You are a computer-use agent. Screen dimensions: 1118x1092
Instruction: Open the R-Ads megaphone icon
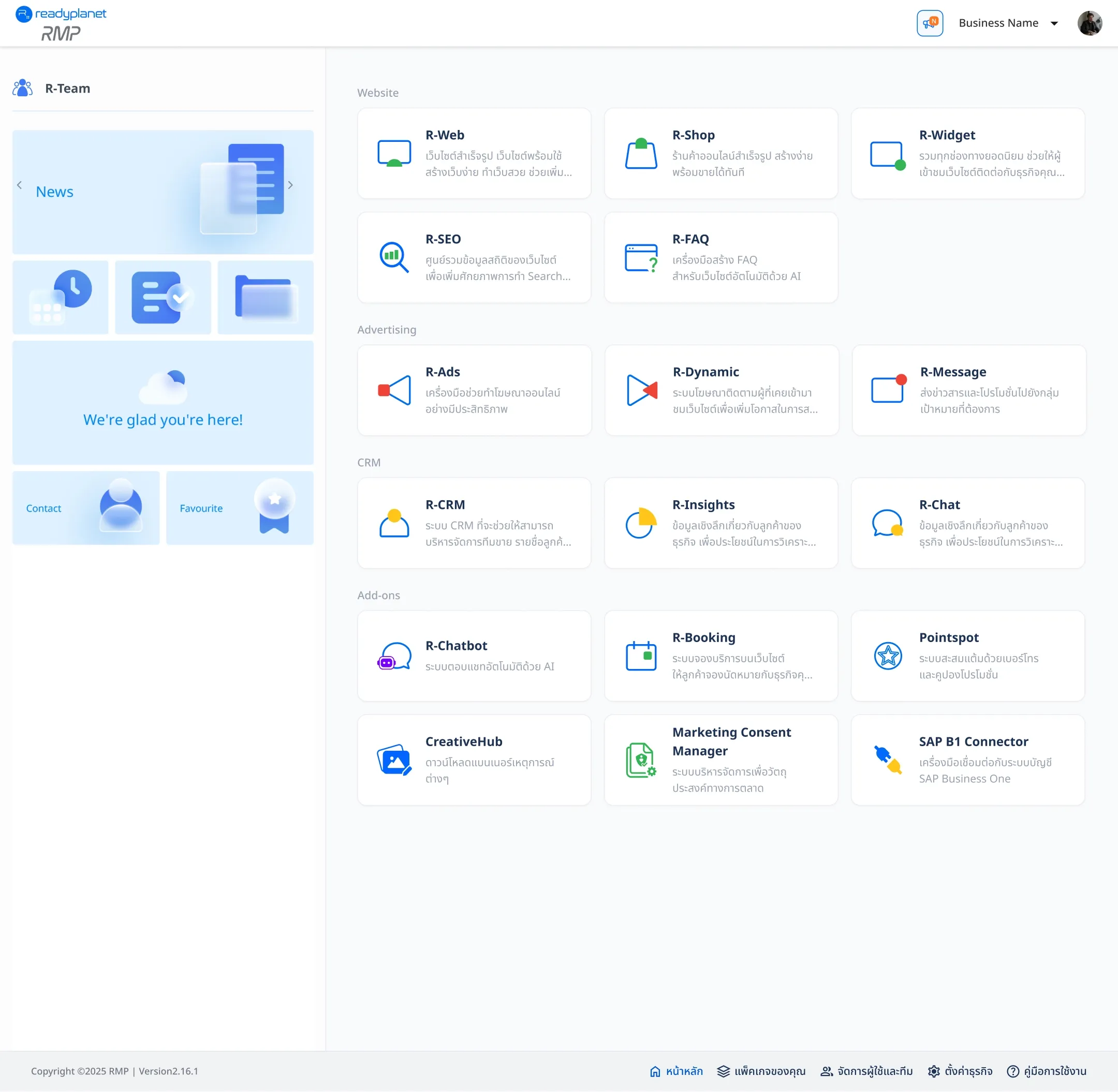394,390
